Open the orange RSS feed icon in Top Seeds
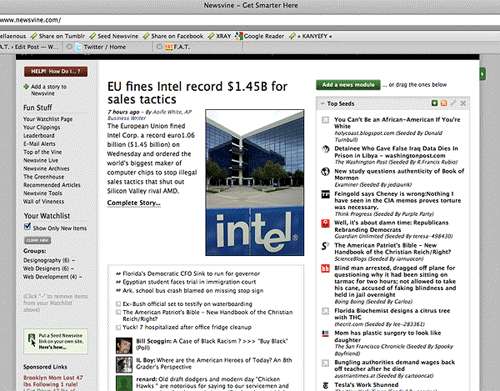500x391 pixels. click(444, 103)
